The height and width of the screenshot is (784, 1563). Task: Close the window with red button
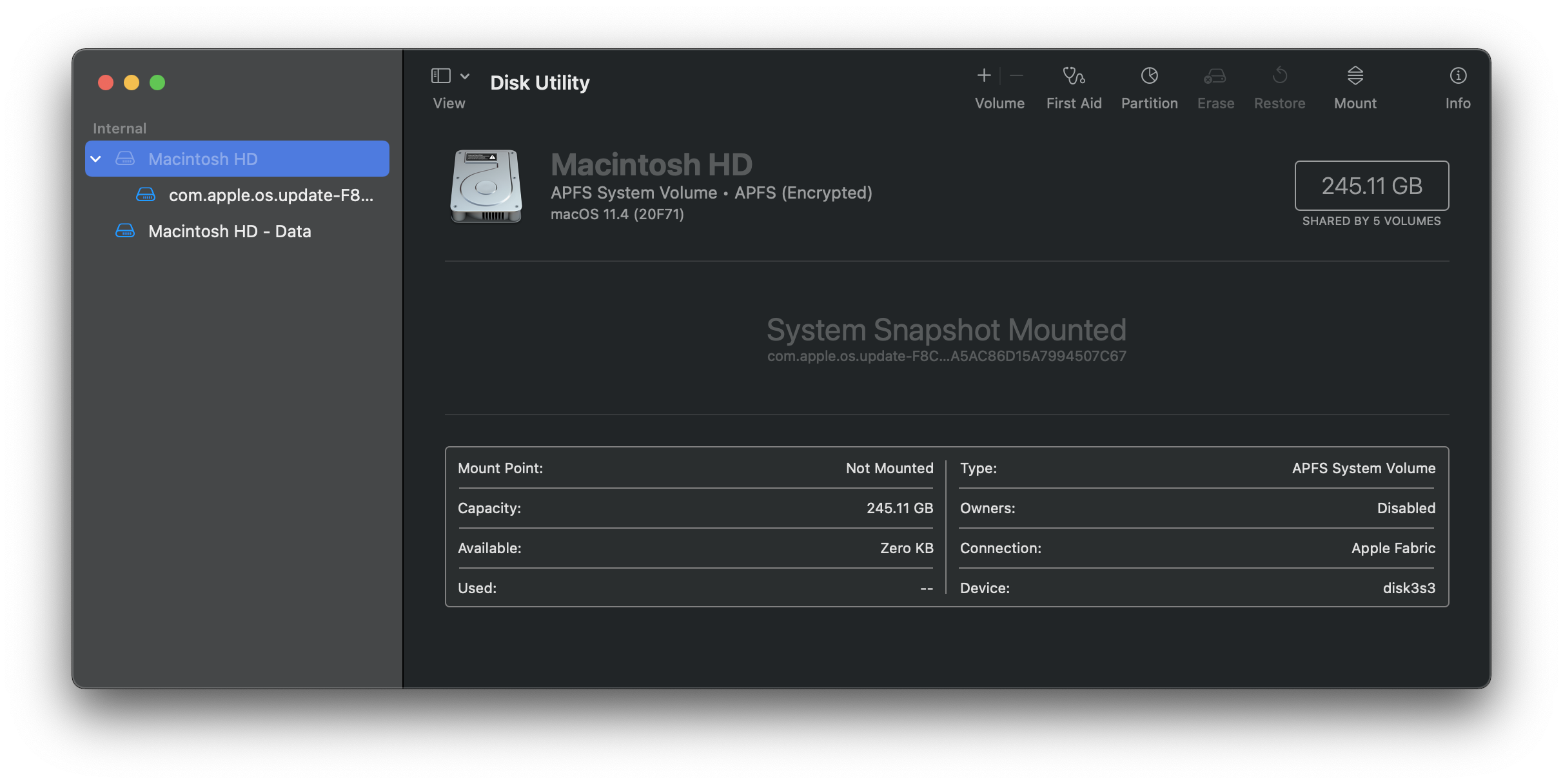click(106, 83)
